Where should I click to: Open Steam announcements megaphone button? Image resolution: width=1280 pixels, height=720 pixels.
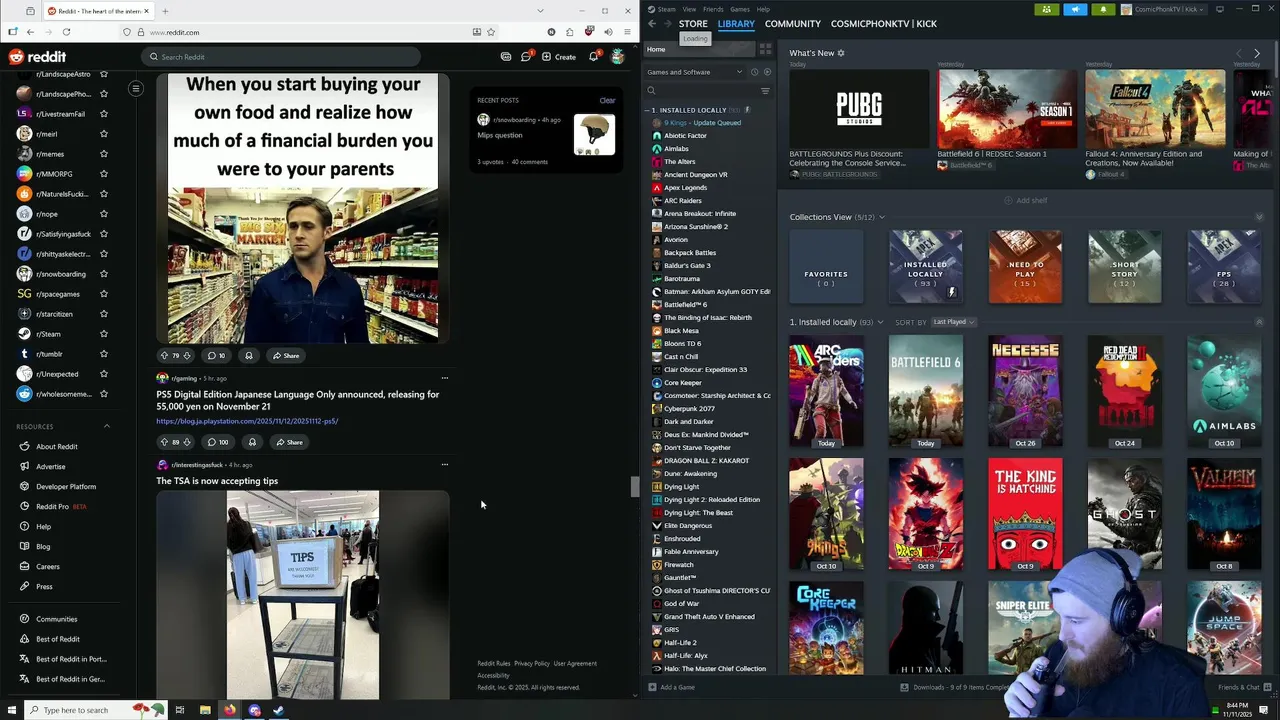pos(1075,9)
